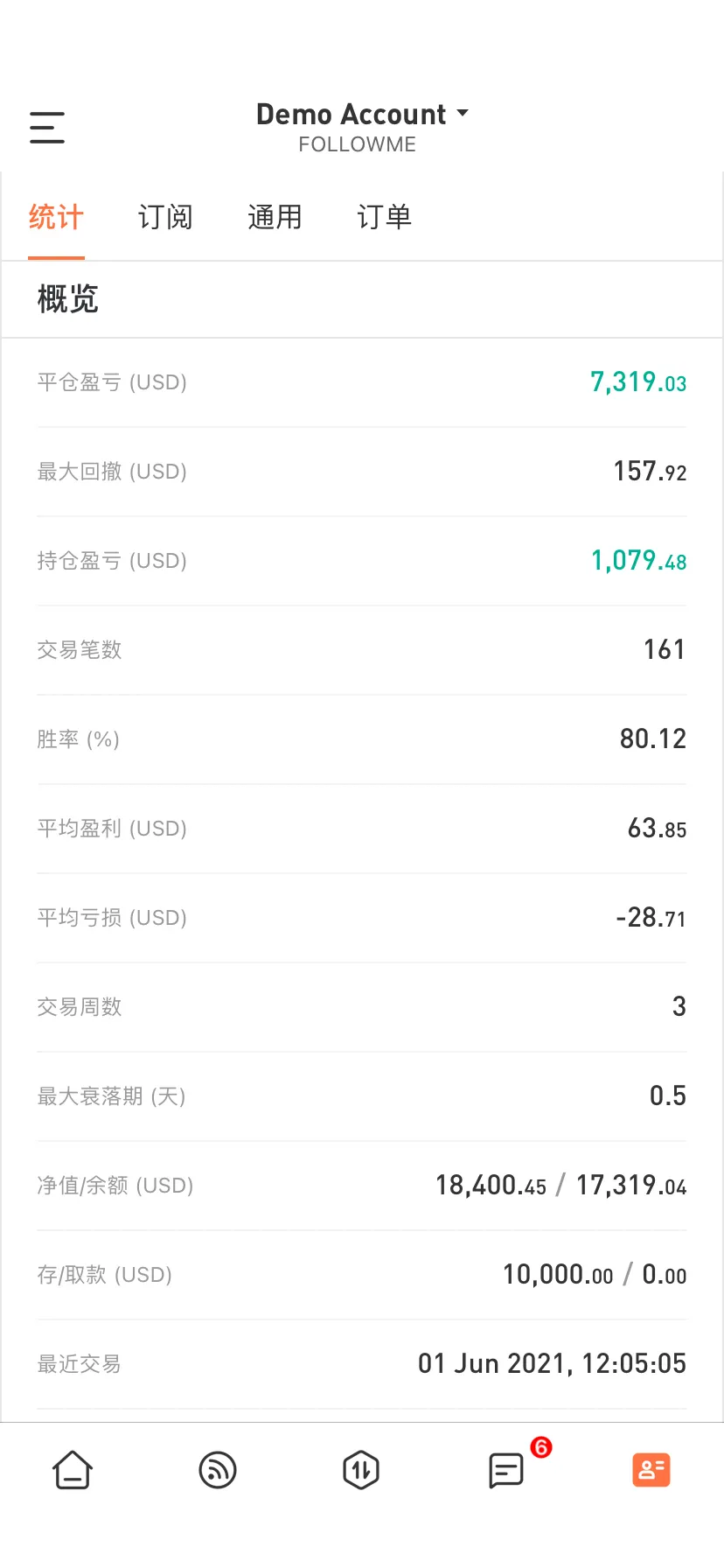Tap the 平仓盈亏 value 7,319.03
This screenshot has width=724, height=1568.
[638, 382]
